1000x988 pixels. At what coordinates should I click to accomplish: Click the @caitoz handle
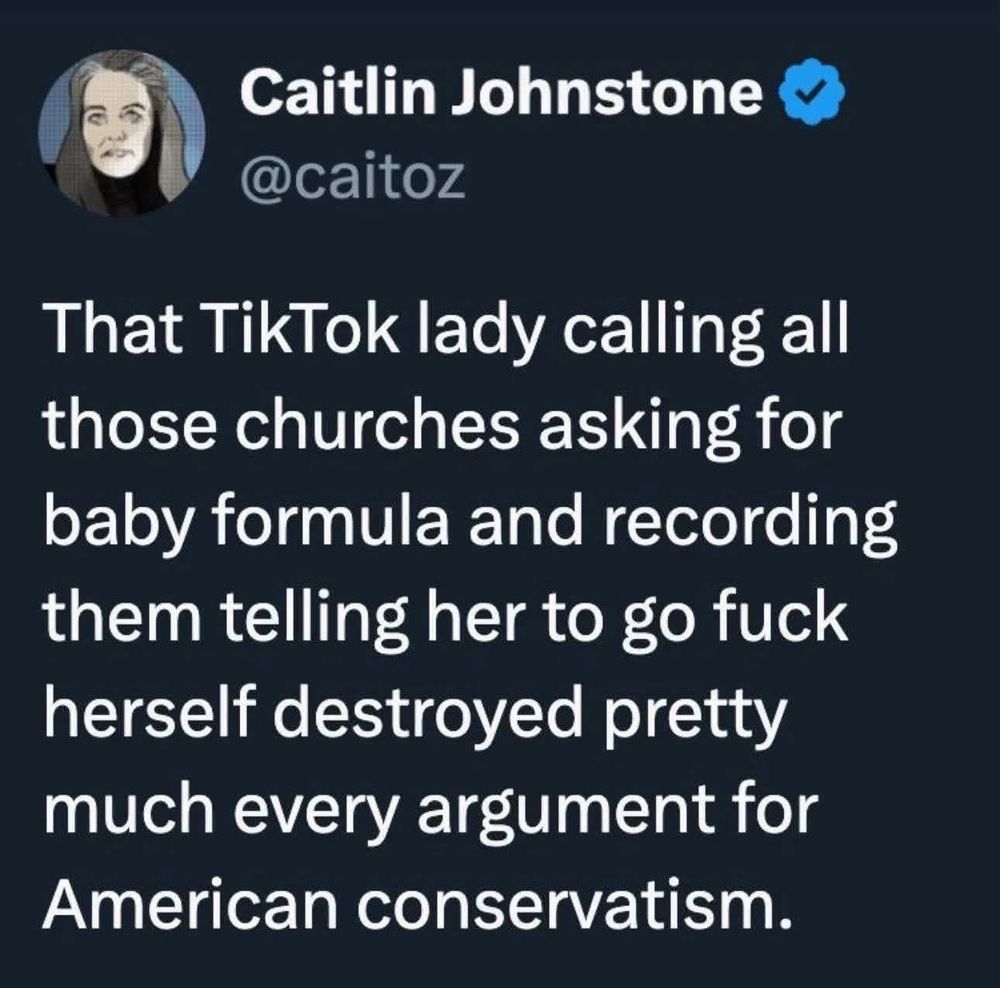coord(353,177)
